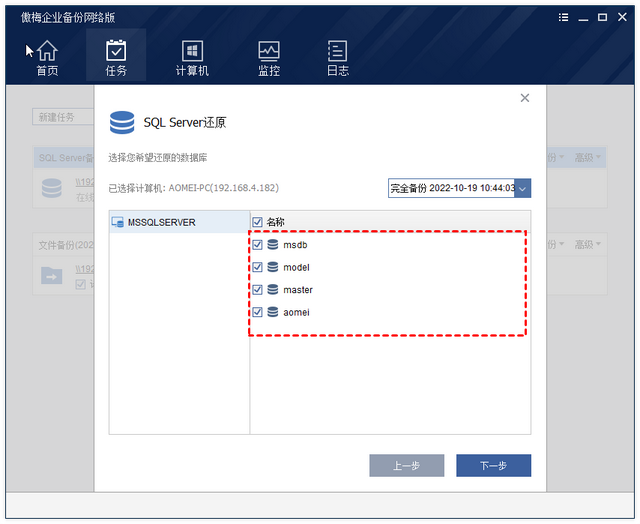Click the aomei database icon

pyautogui.click(x=273, y=312)
